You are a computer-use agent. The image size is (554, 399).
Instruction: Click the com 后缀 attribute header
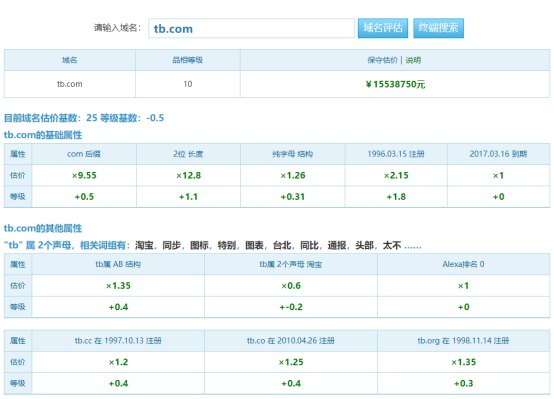[84, 154]
